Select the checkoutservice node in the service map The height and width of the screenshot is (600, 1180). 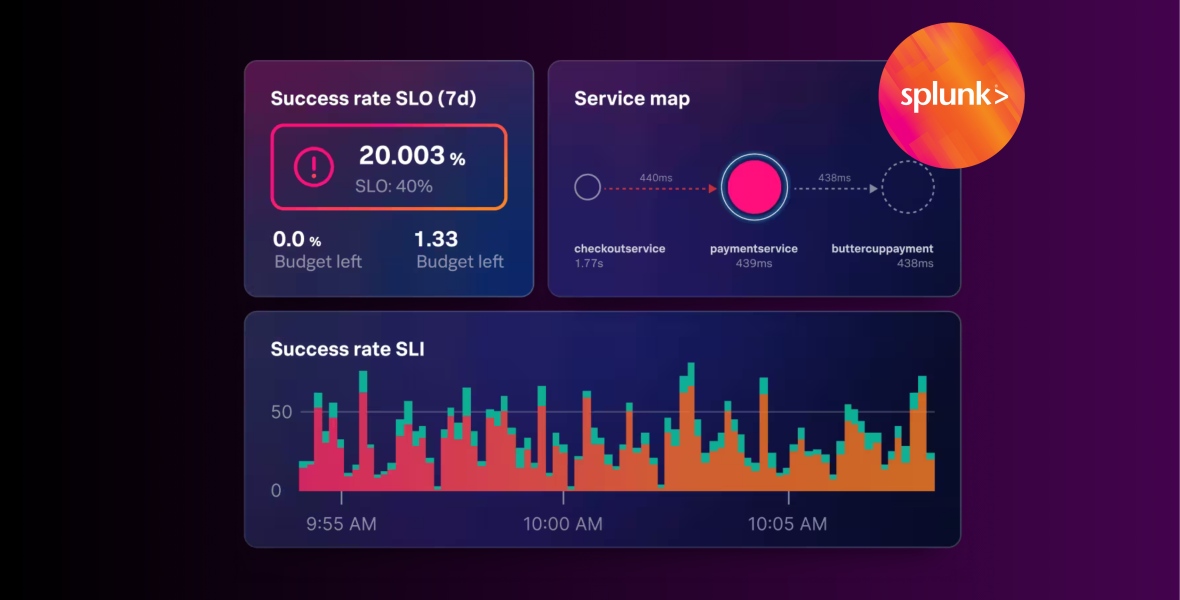tap(587, 187)
